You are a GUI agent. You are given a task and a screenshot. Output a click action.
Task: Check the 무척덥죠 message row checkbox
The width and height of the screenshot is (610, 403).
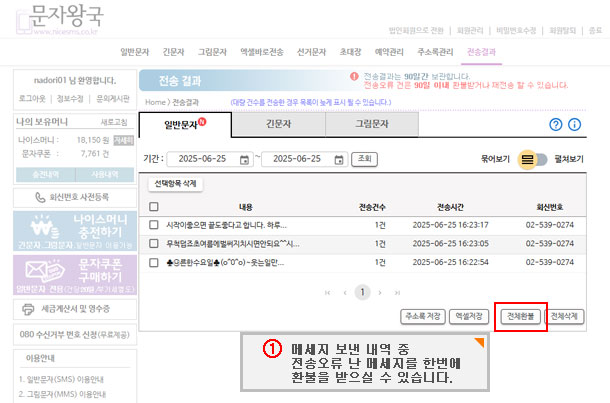pyautogui.click(x=153, y=244)
